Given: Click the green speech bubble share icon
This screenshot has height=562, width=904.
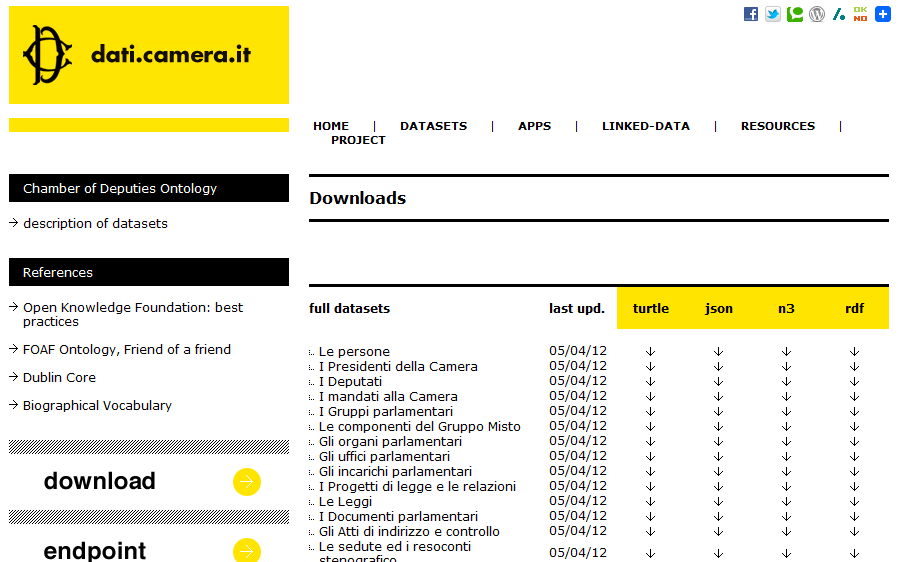Looking at the screenshot, I should [795, 14].
